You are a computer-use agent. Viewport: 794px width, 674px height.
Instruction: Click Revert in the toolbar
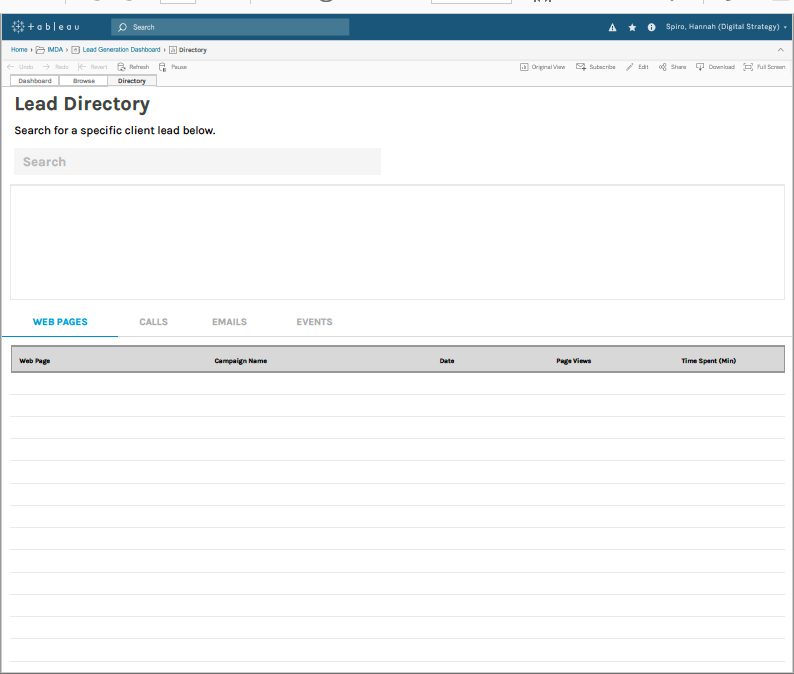(x=93, y=67)
